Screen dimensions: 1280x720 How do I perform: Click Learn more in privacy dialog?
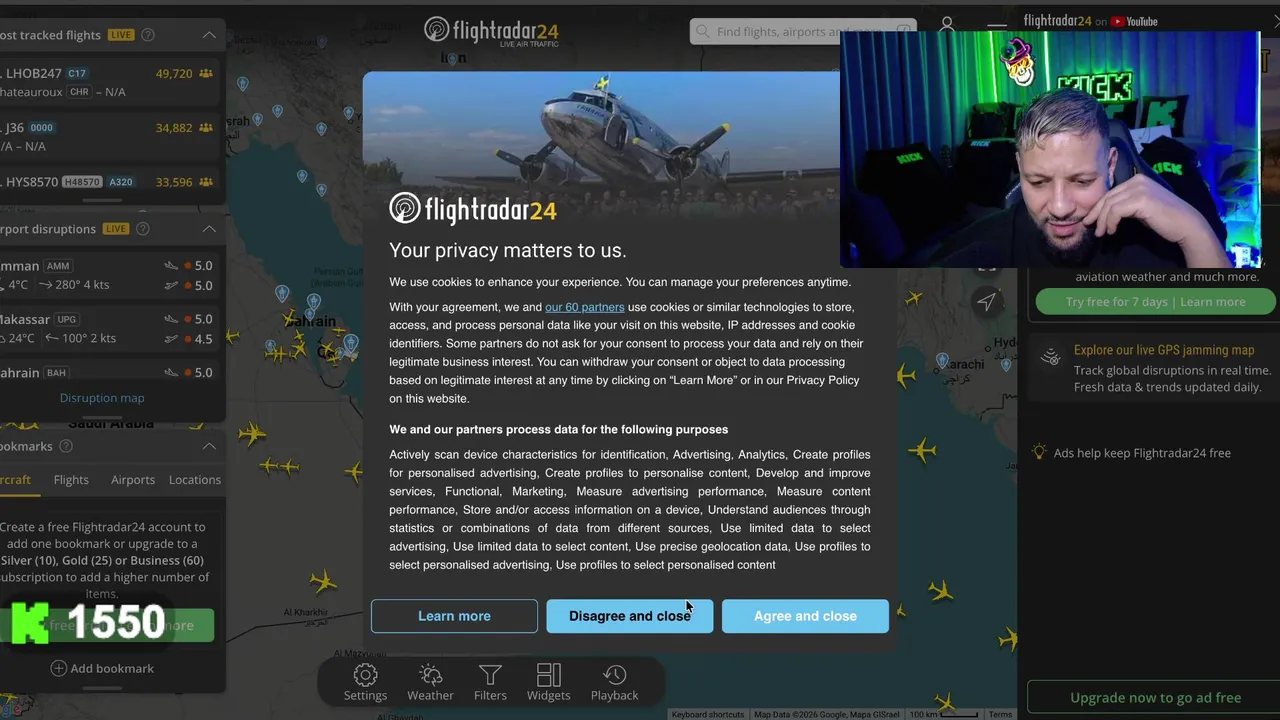454,616
